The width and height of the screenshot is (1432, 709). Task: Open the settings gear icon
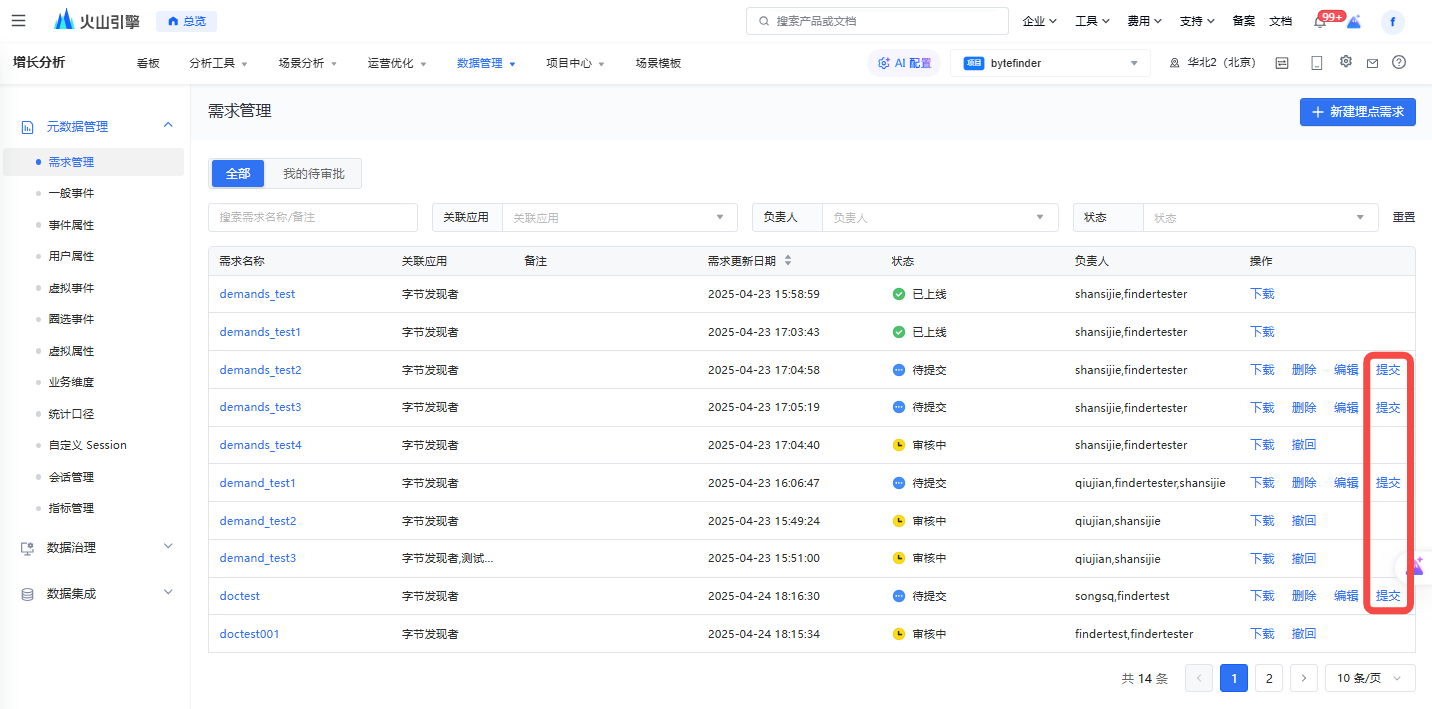click(x=1346, y=62)
